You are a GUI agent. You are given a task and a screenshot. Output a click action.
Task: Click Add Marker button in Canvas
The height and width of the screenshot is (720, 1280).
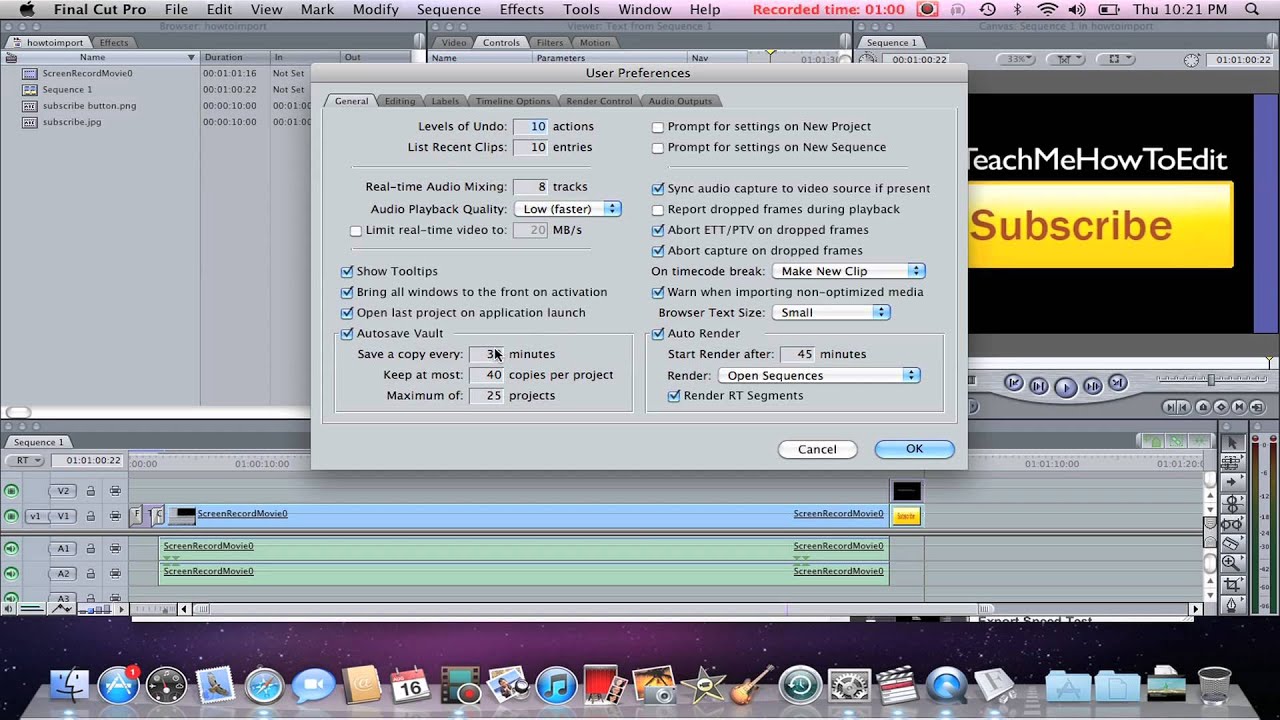(1203, 407)
